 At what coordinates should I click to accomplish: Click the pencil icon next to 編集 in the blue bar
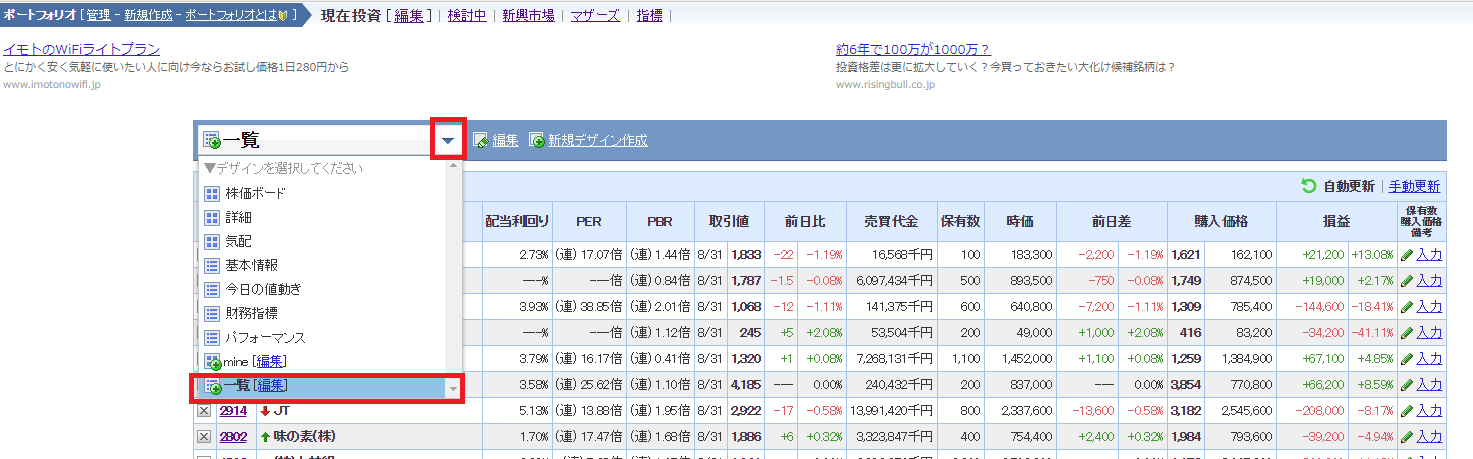(x=480, y=141)
